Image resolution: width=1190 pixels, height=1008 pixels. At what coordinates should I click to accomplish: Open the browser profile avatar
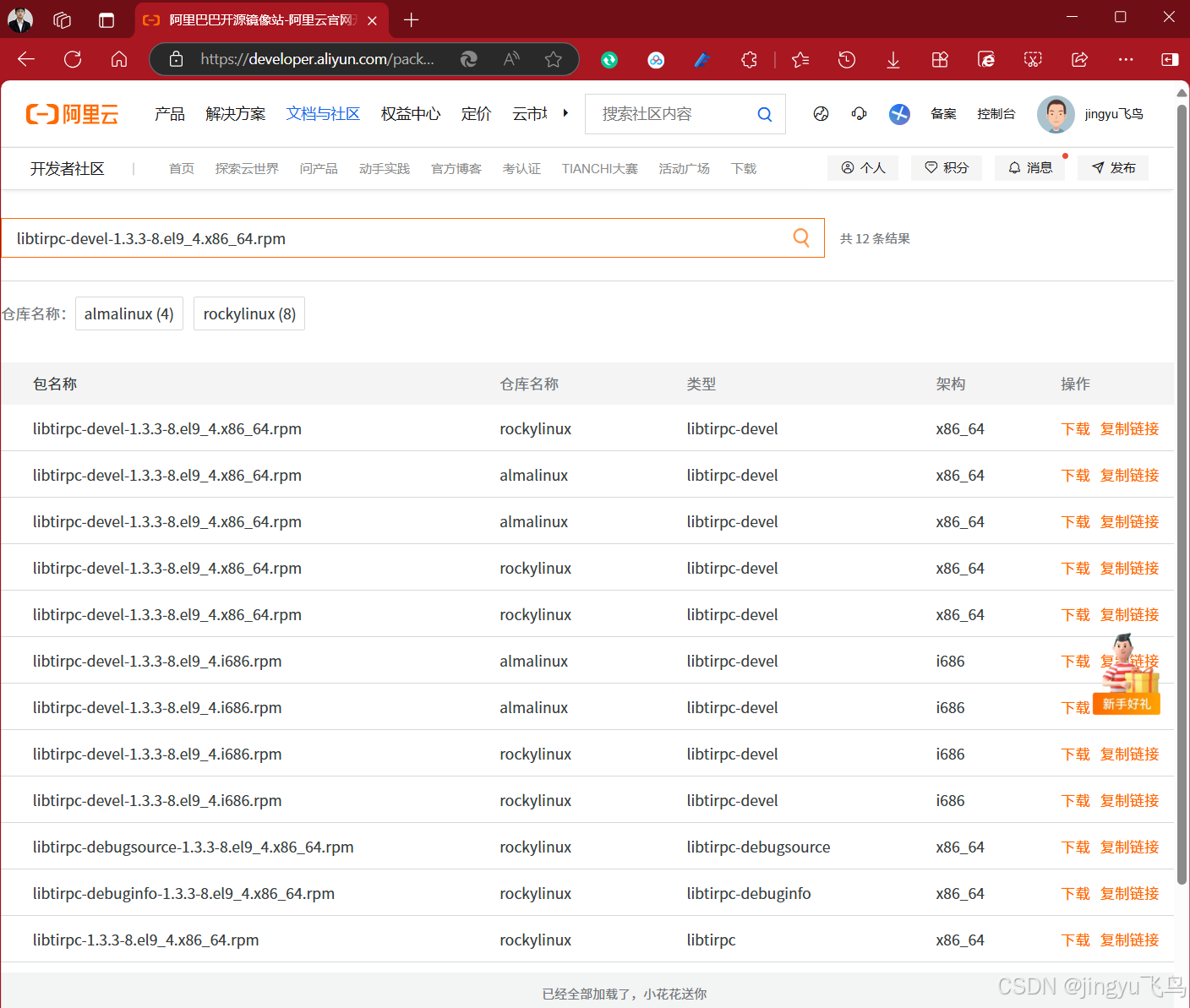[x=20, y=19]
